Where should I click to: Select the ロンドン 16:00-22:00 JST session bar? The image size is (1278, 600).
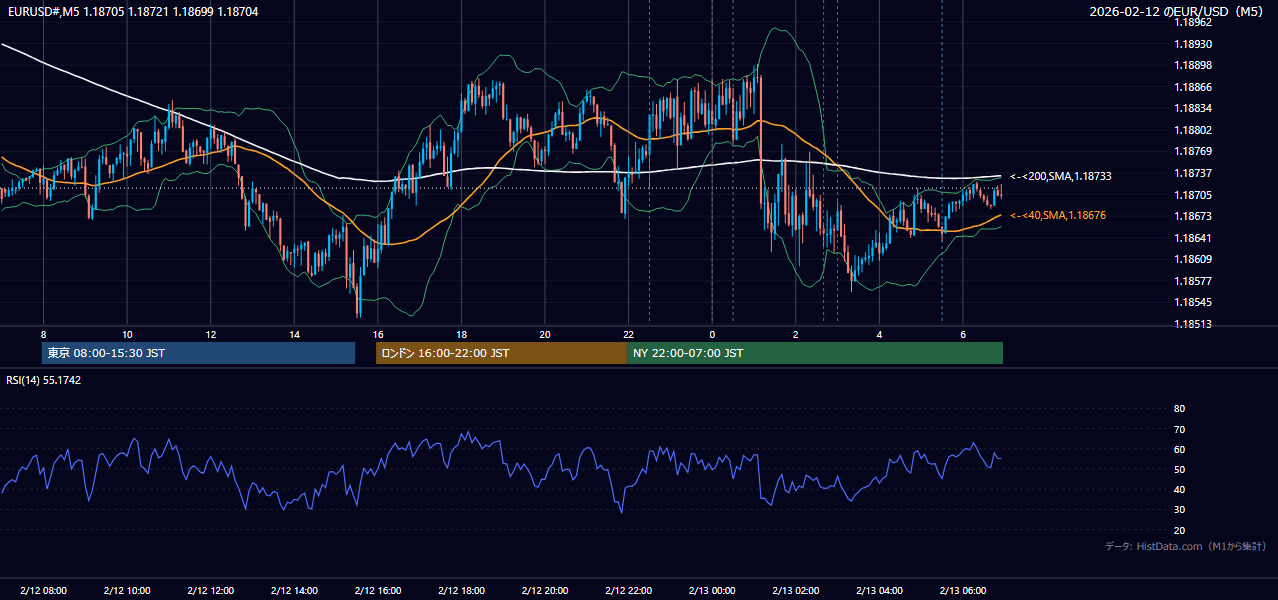click(501, 353)
